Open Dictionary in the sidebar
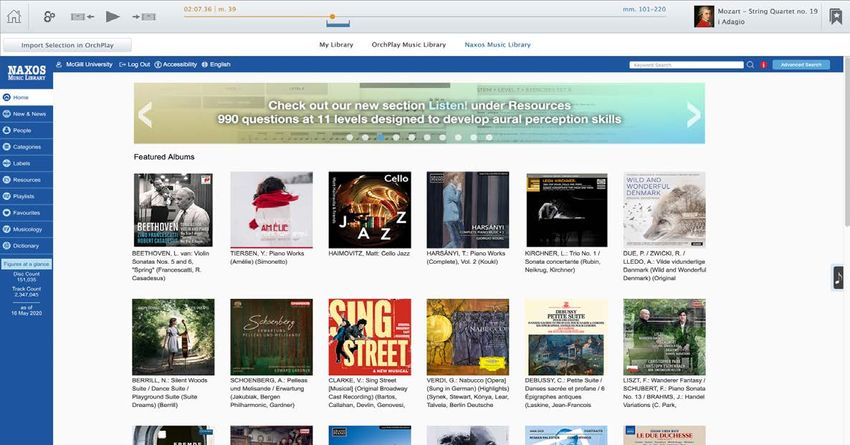The height and width of the screenshot is (445, 850). [x=27, y=246]
